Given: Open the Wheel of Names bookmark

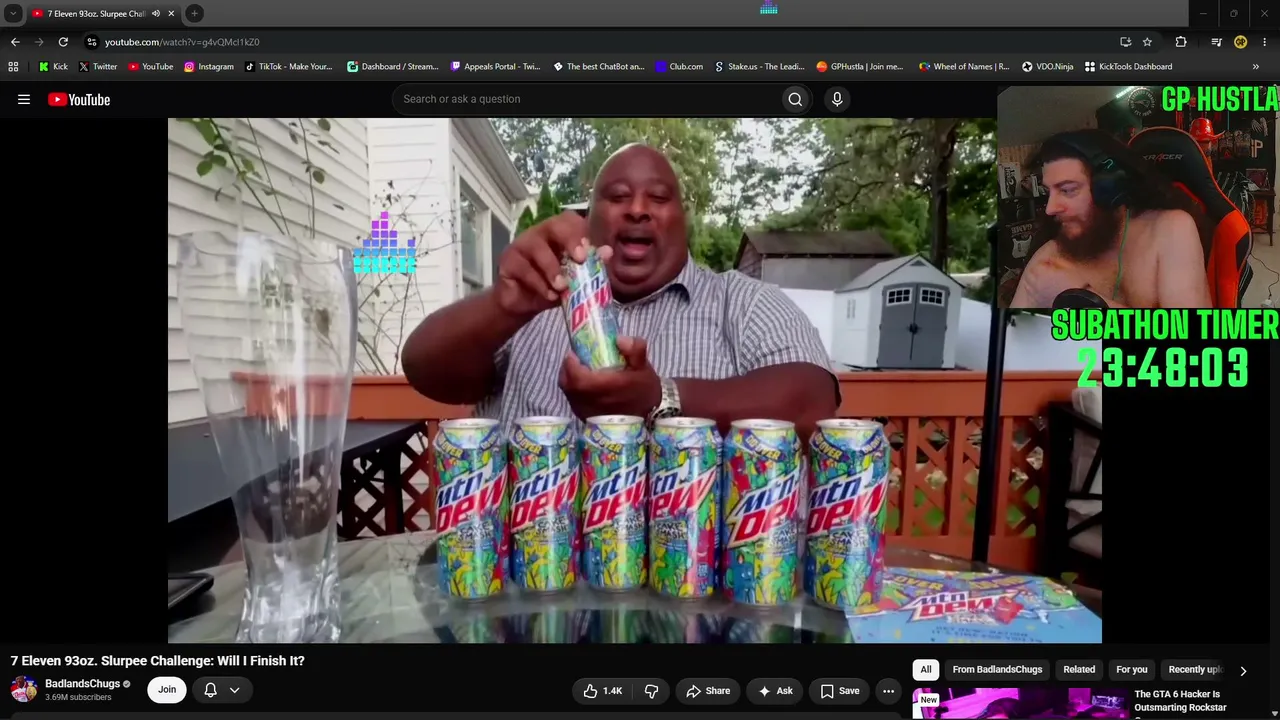Looking at the screenshot, I should click(964, 67).
